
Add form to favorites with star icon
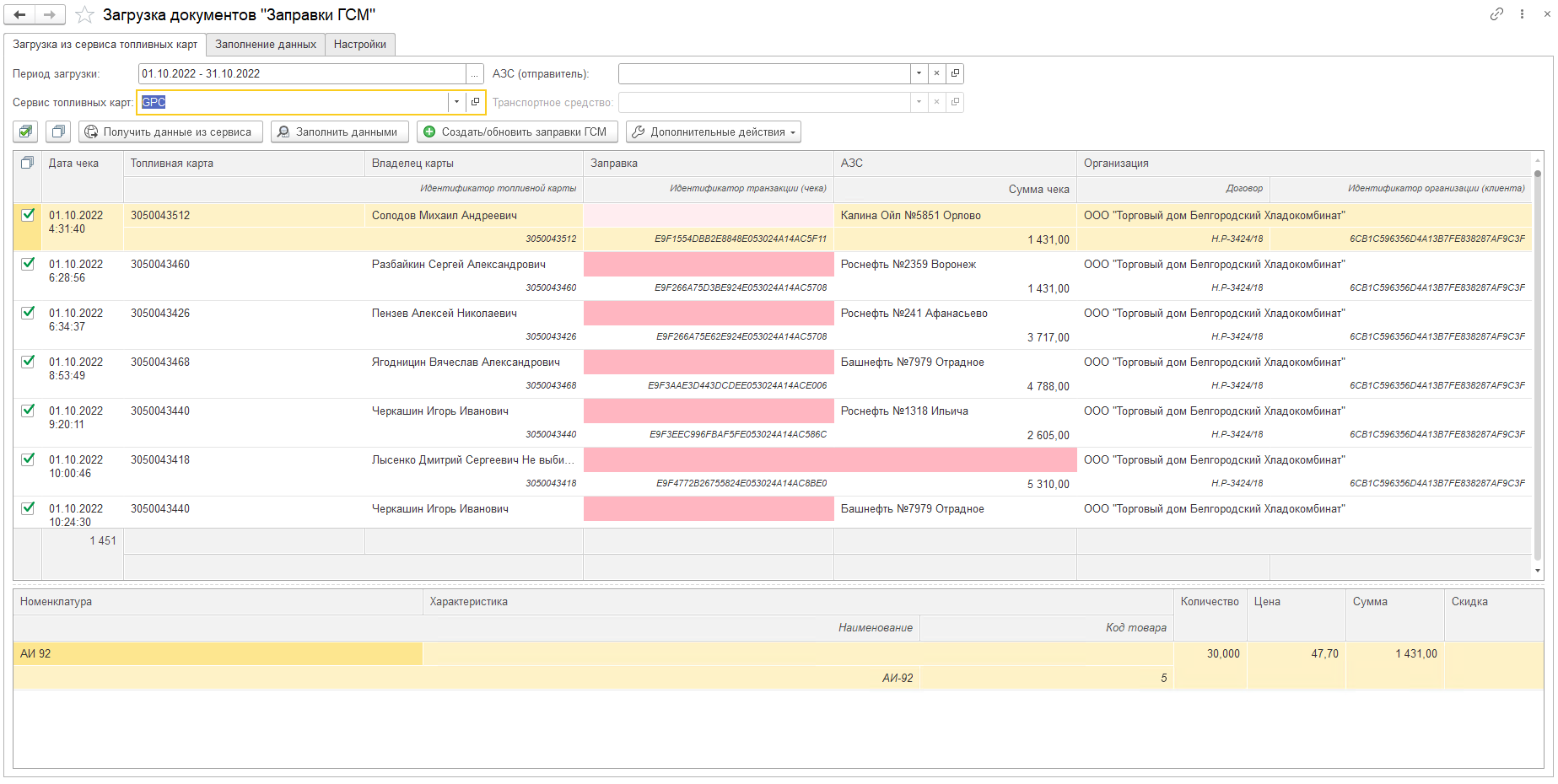coord(84,14)
